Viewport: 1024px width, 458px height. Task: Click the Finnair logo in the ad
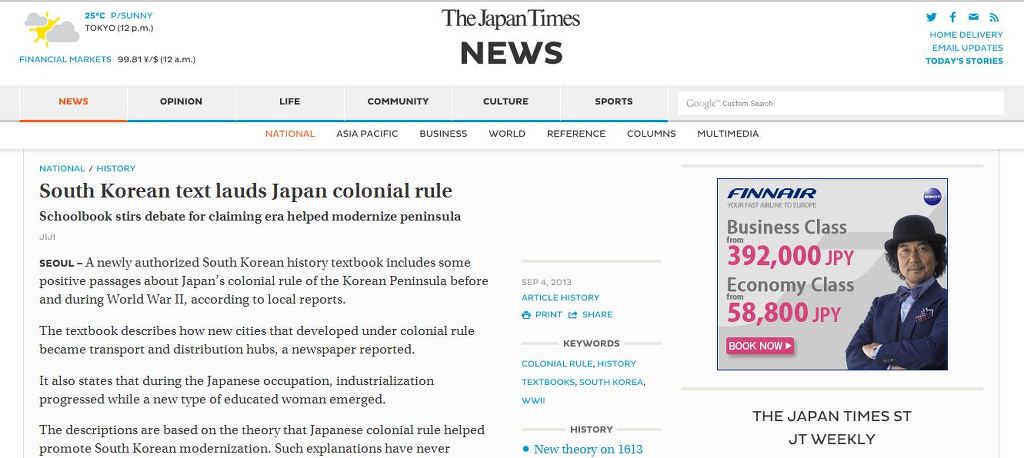[771, 193]
